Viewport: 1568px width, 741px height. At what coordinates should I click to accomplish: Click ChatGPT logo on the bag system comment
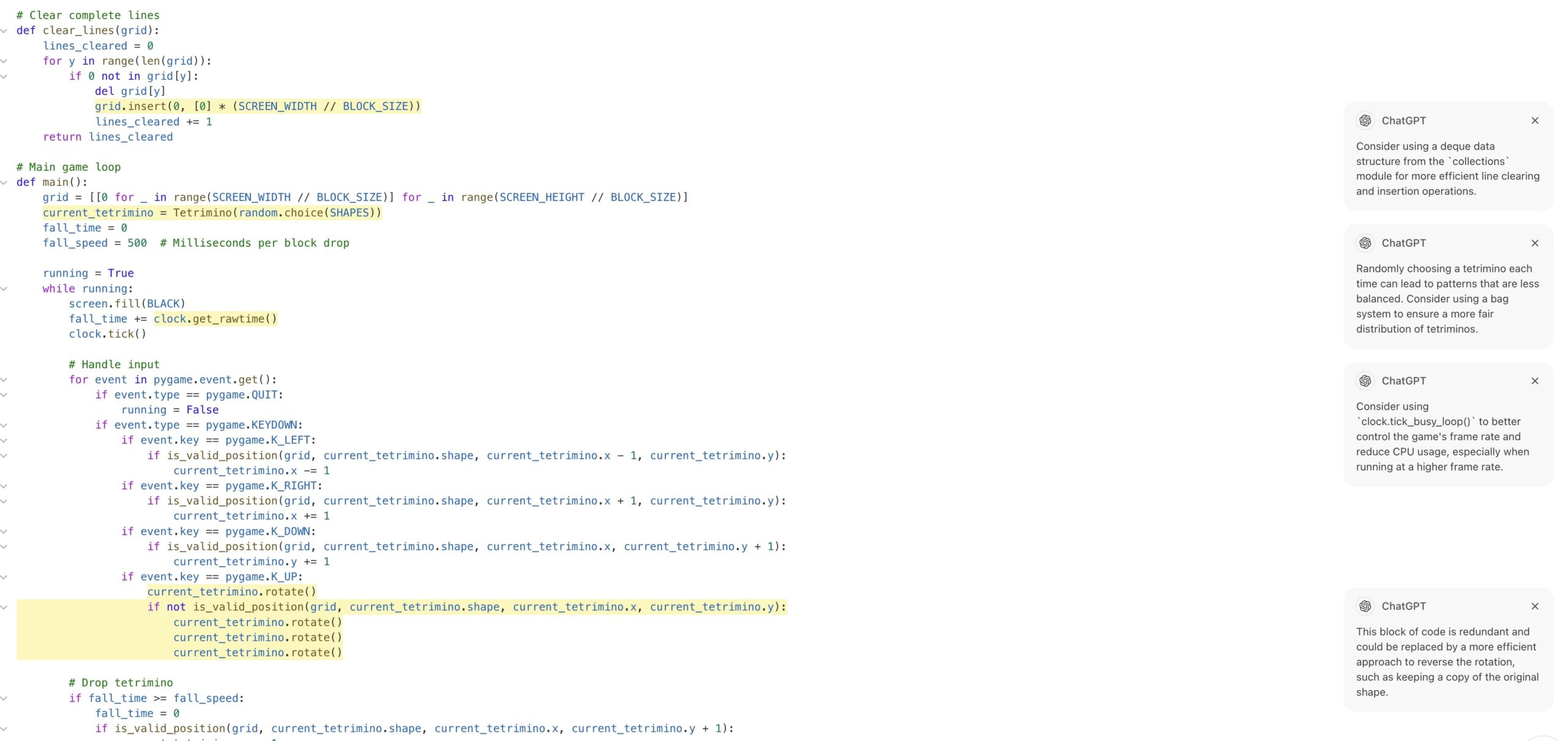1365,243
